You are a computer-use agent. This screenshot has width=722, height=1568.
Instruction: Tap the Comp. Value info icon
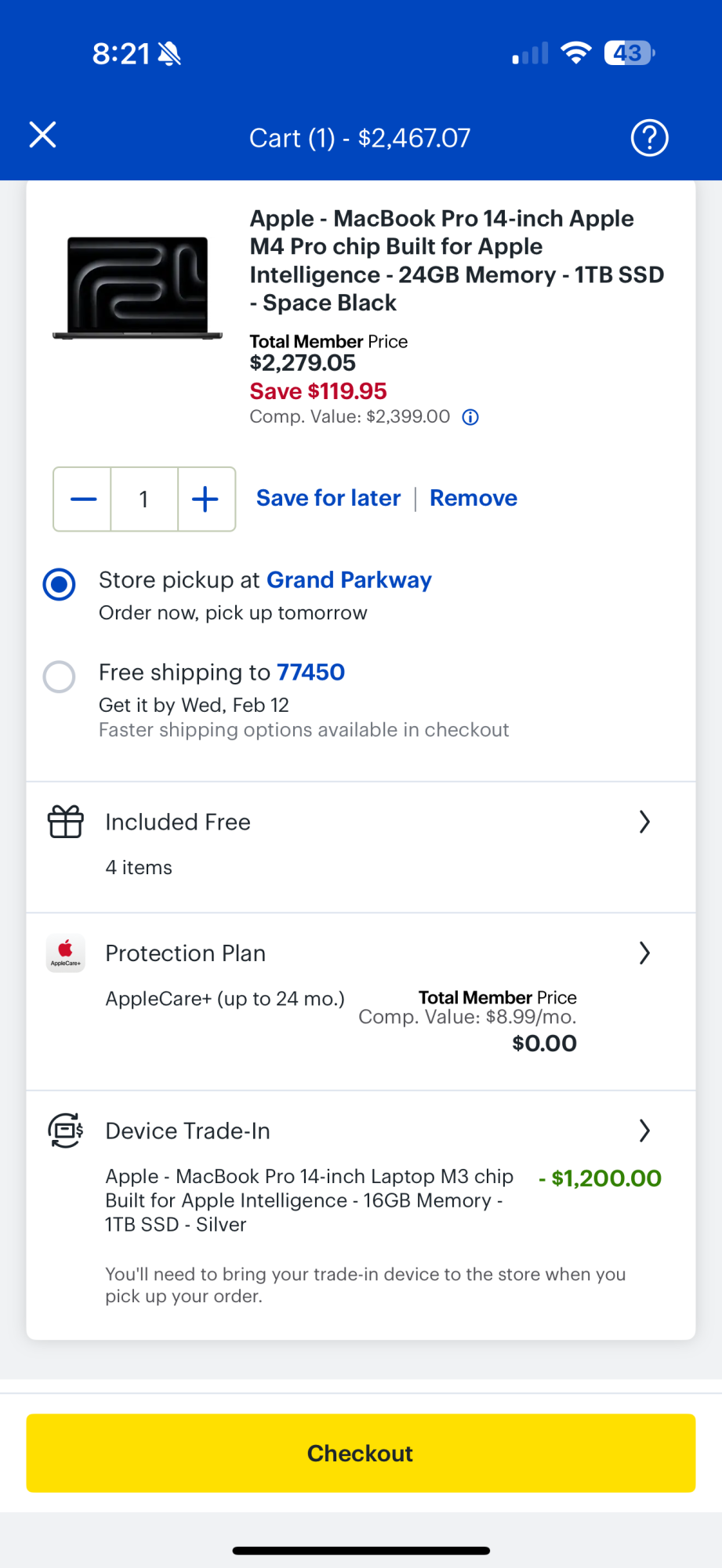pyautogui.click(x=470, y=417)
